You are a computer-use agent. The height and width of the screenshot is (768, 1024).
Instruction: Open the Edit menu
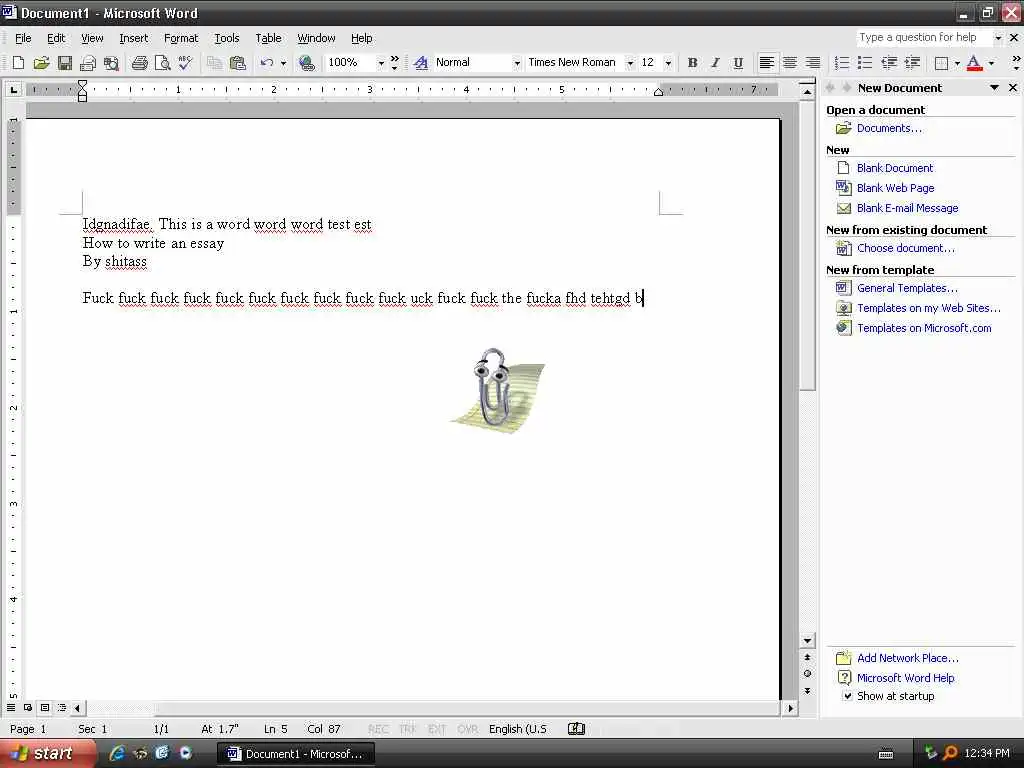(x=56, y=38)
